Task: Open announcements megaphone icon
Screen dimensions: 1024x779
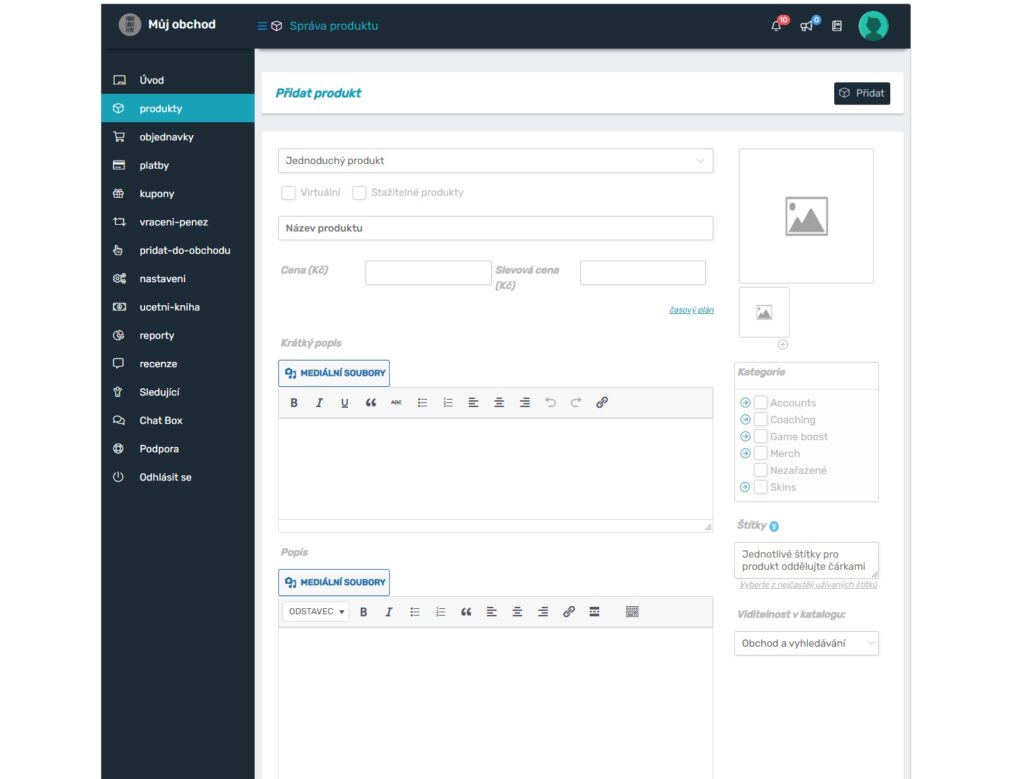Action: [x=807, y=26]
